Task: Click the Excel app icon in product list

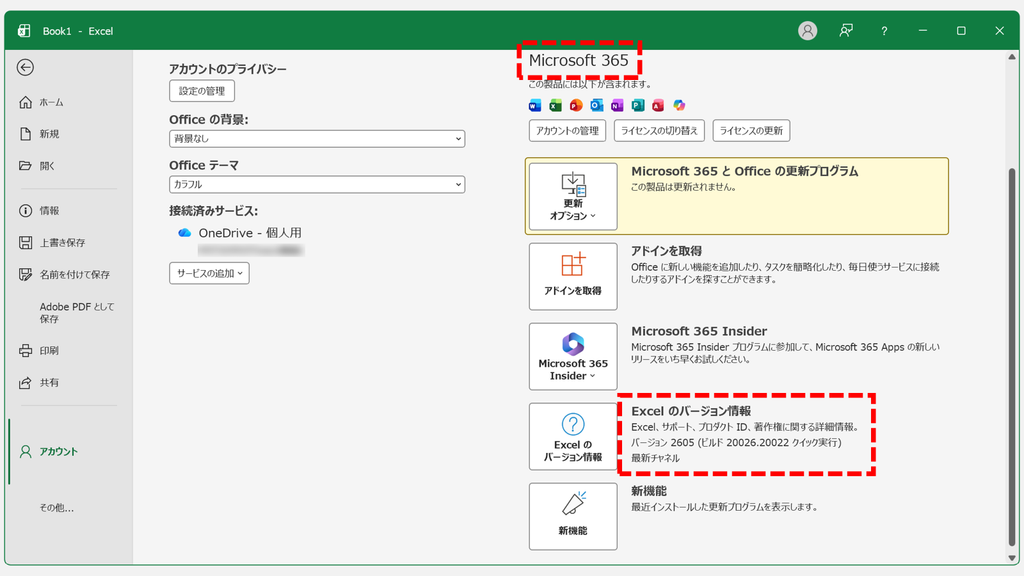Action: [556, 105]
